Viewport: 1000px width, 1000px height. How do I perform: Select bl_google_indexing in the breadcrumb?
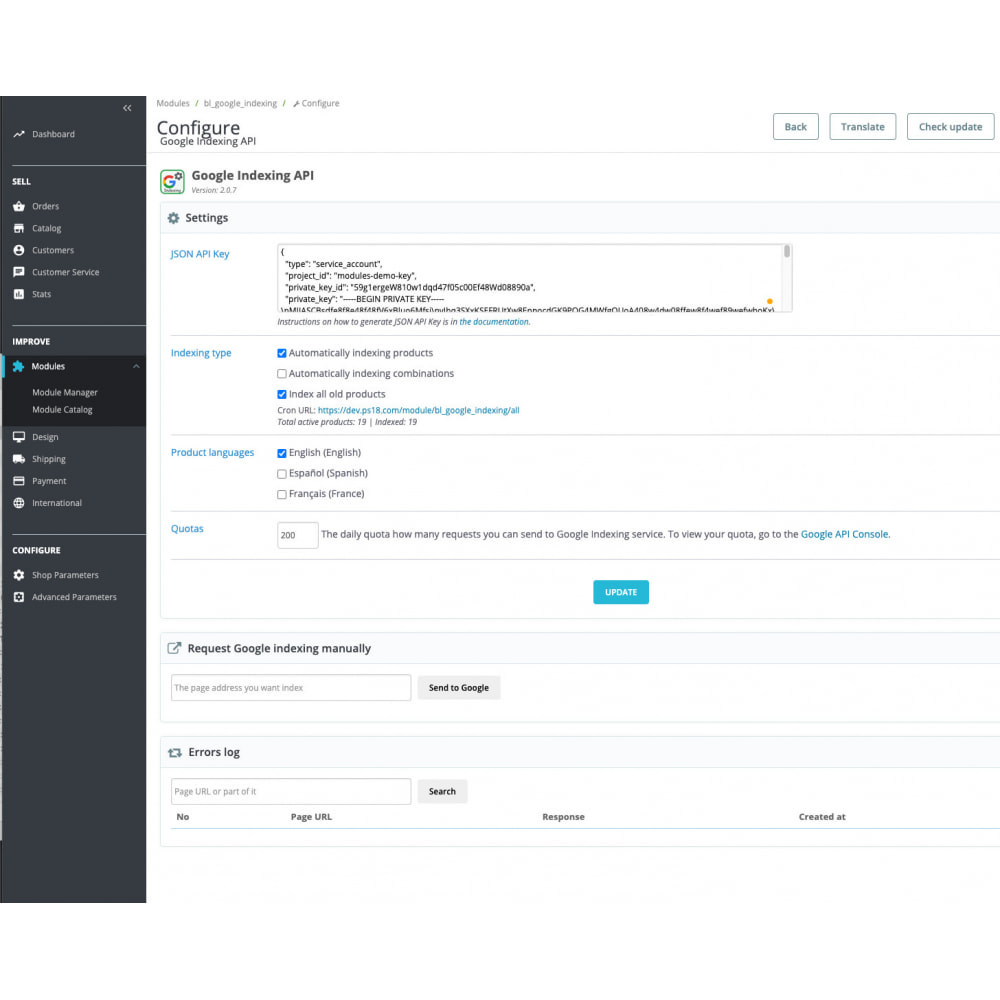coord(240,103)
